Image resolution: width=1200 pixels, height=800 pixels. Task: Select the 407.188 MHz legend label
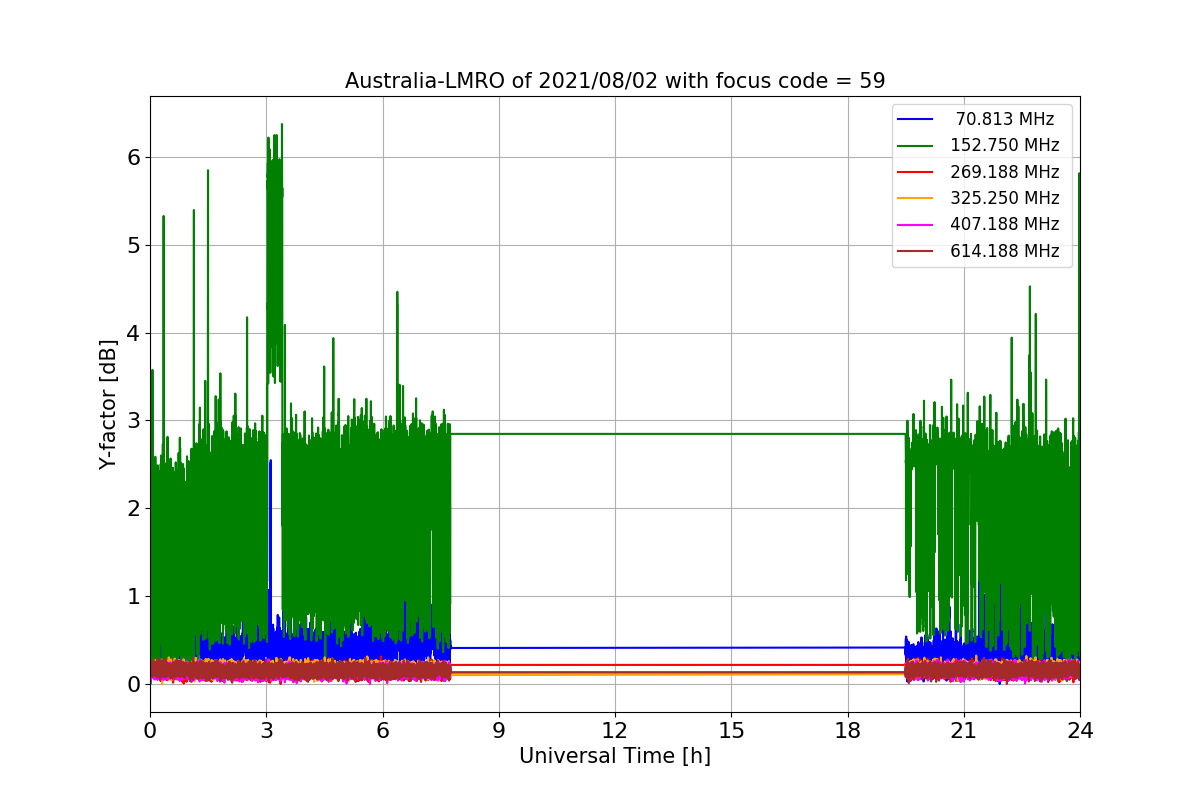(x=1005, y=225)
